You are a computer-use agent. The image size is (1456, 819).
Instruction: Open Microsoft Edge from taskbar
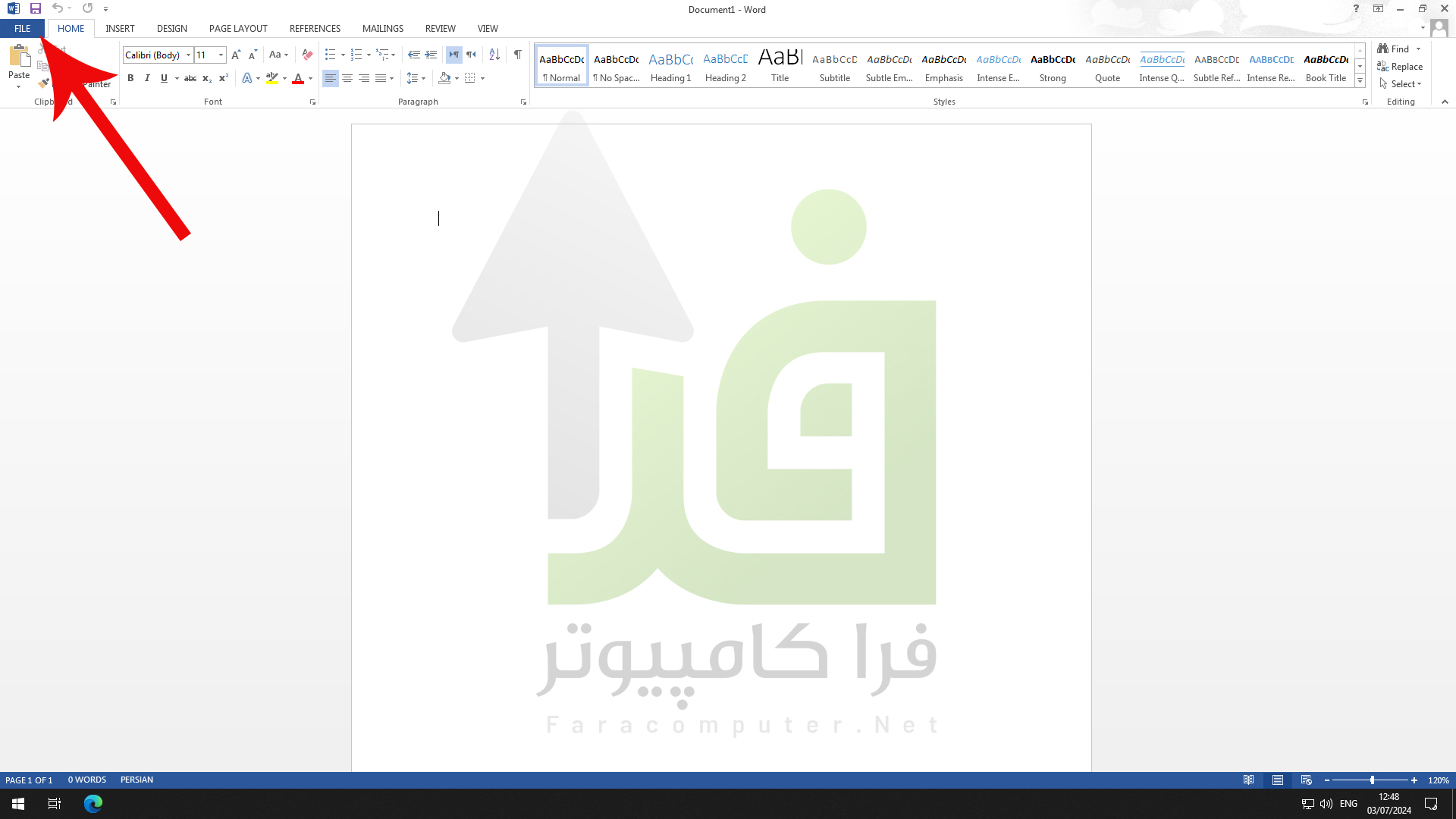tap(93, 804)
